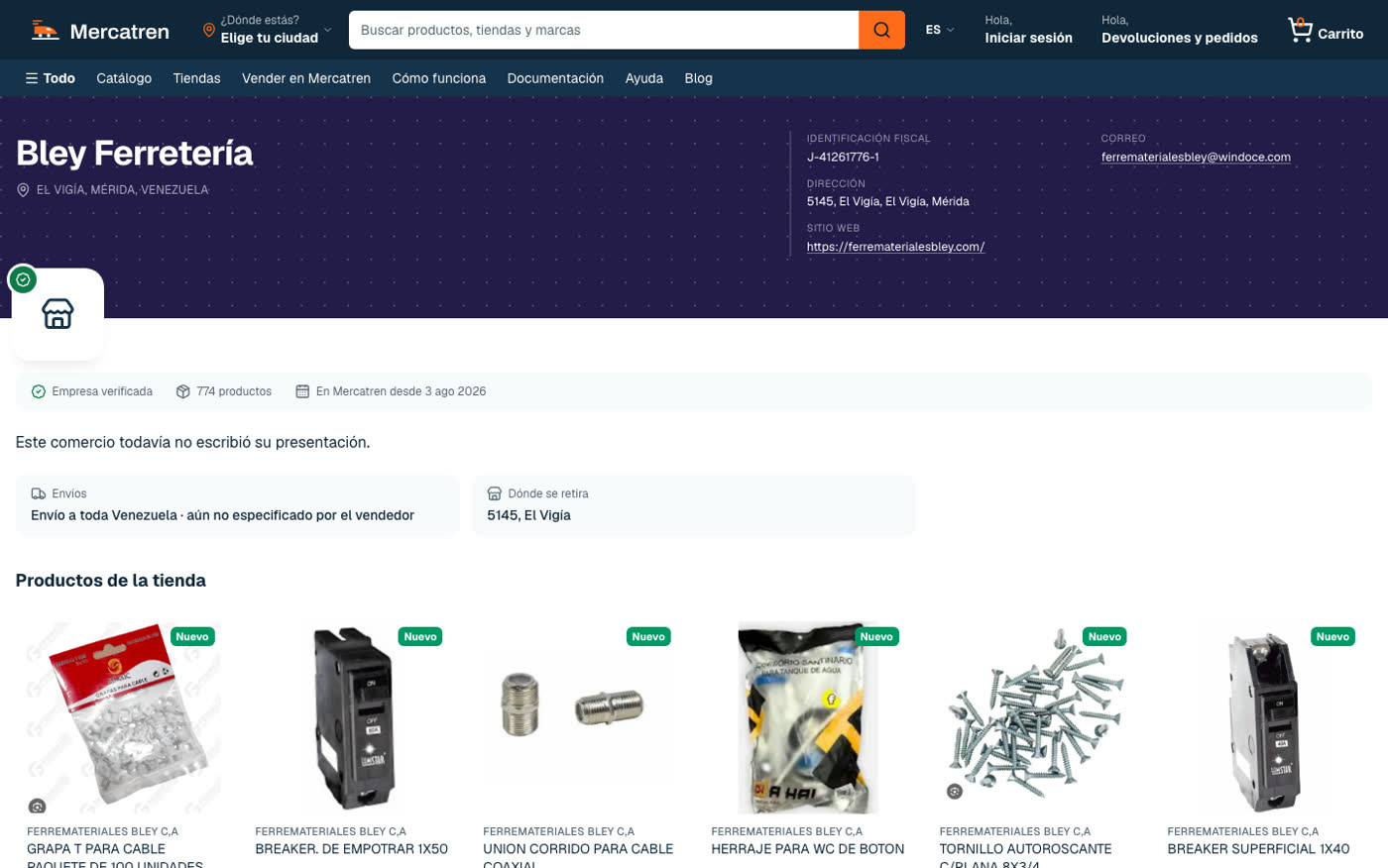Viewport: 1388px width, 868px height.
Task: Click the store icon beside Dónde se retira
Action: click(x=495, y=493)
